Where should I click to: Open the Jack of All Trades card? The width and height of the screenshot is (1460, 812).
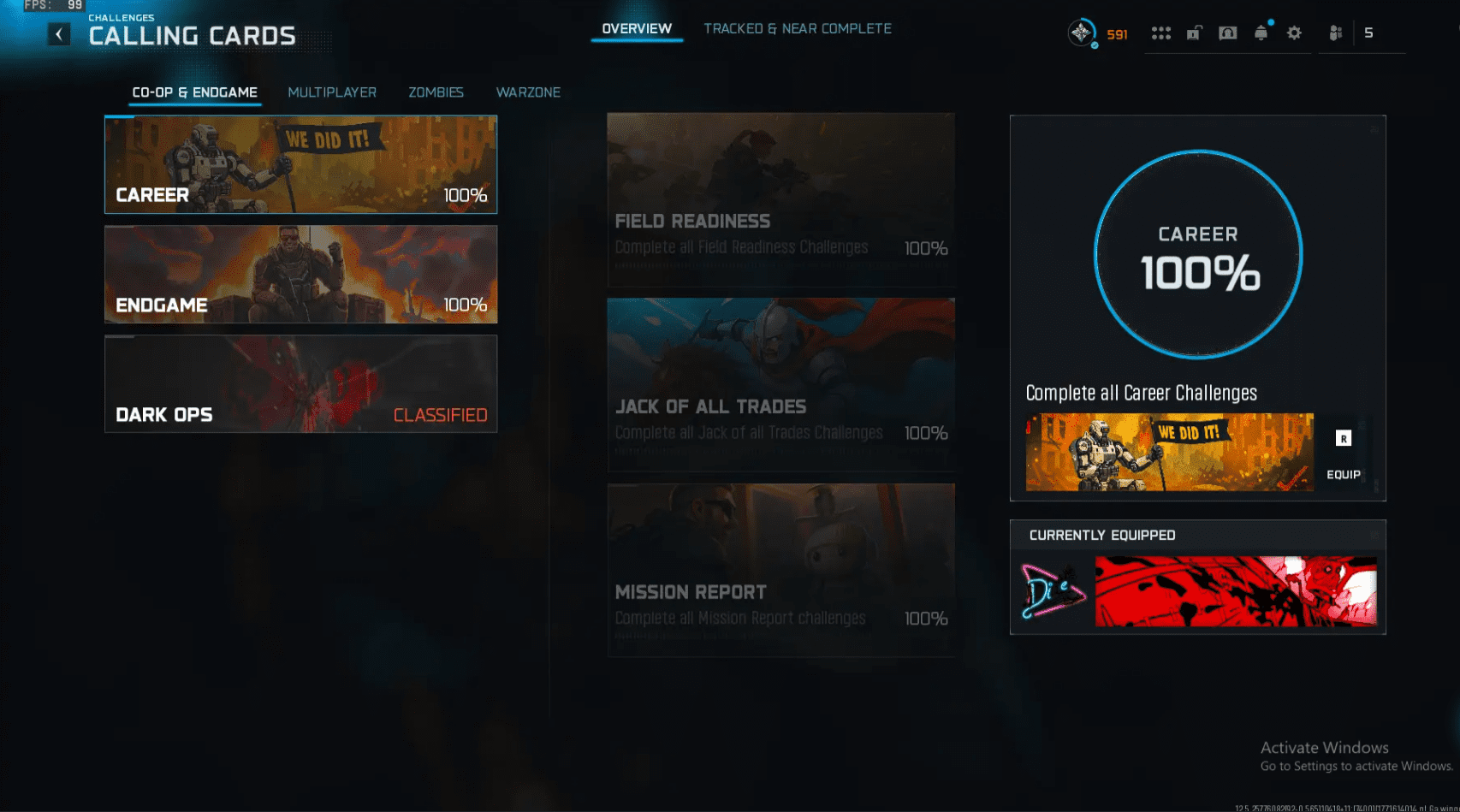[x=780, y=384]
